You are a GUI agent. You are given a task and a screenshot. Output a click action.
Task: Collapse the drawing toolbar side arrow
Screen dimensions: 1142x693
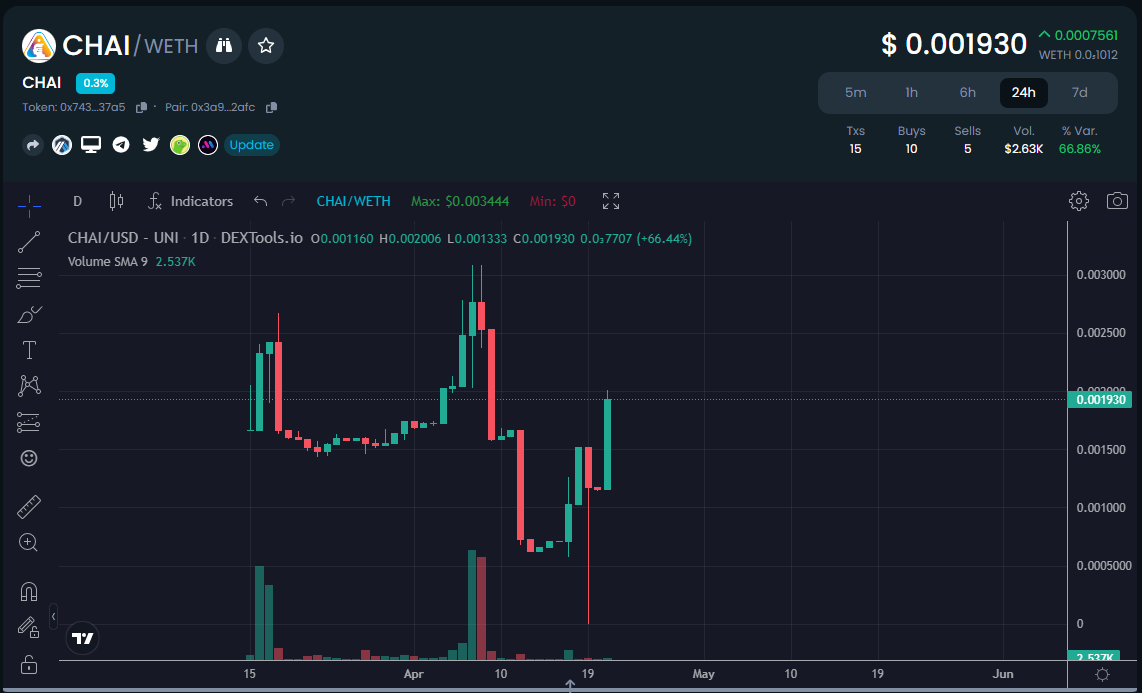pos(53,617)
